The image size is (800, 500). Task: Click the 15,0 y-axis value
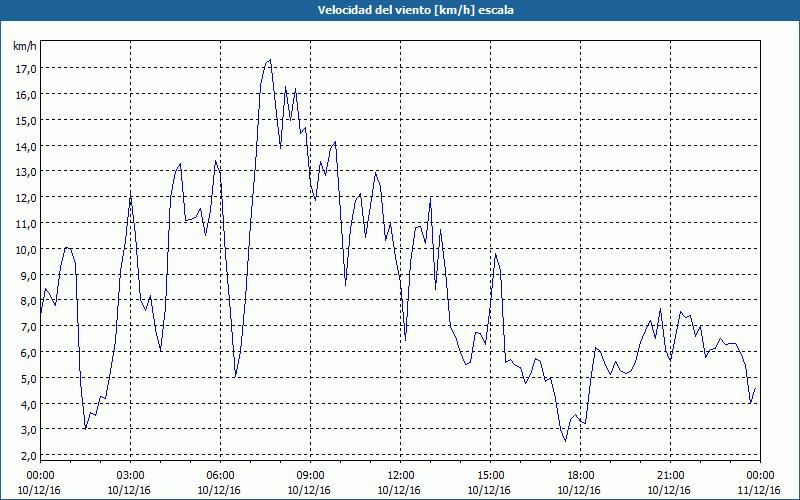(26, 121)
